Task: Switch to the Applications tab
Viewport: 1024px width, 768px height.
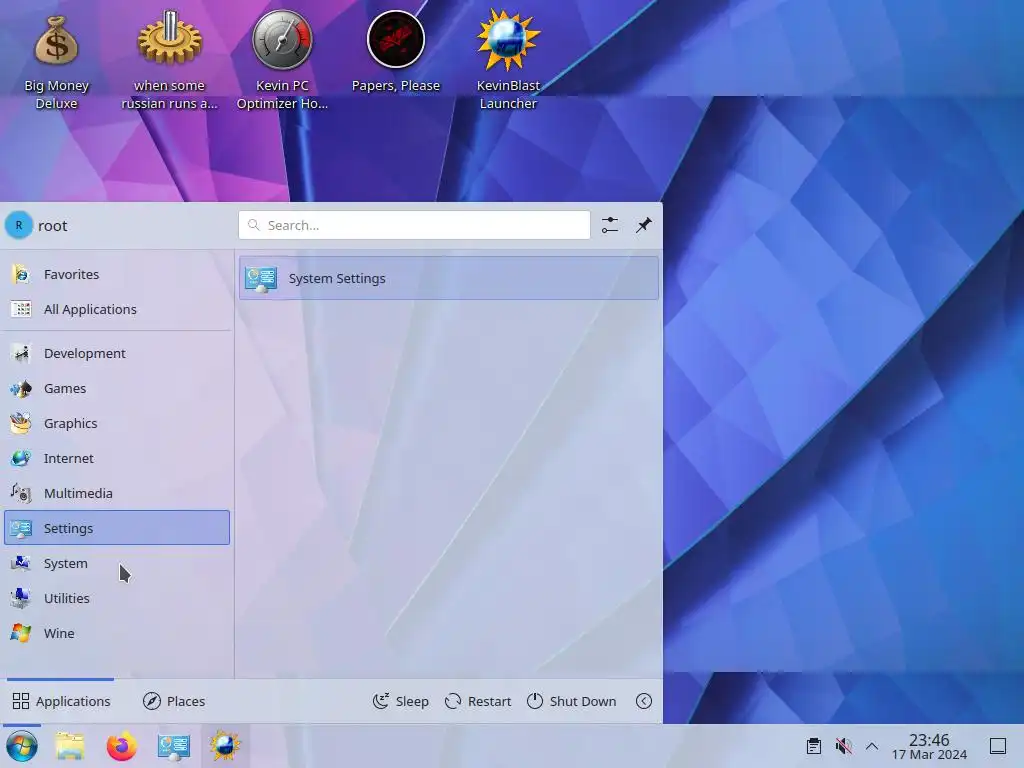Action: (x=61, y=701)
